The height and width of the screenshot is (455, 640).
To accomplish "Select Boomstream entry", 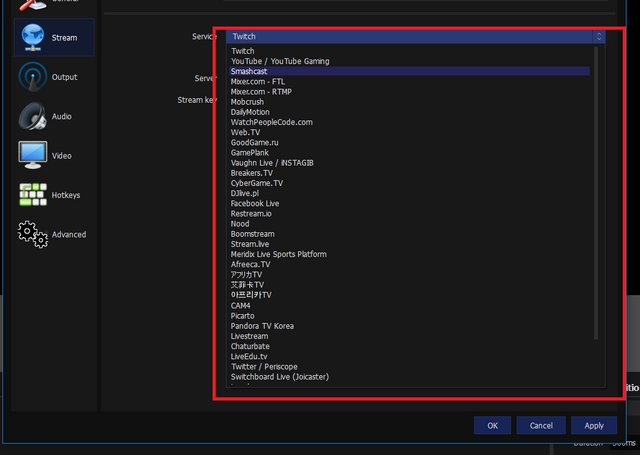I will pos(409,234).
